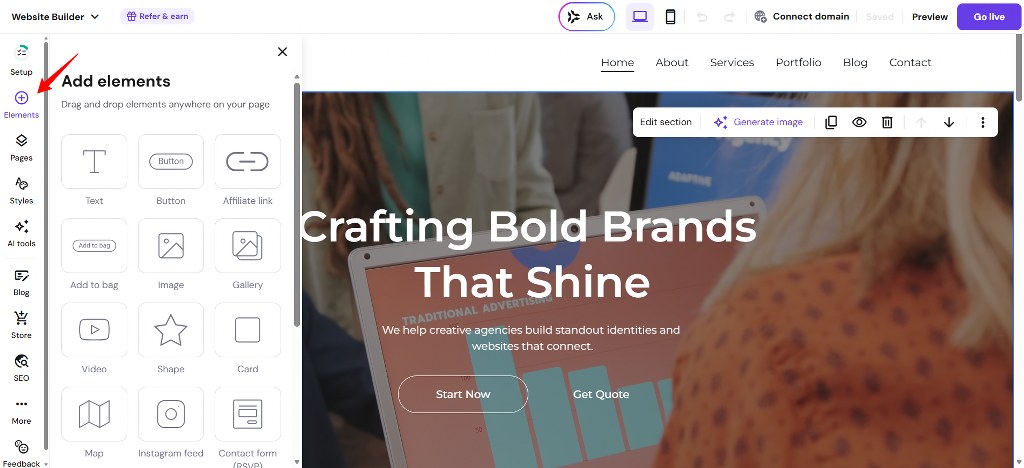
Task: Open section more options menu
Action: click(x=983, y=122)
